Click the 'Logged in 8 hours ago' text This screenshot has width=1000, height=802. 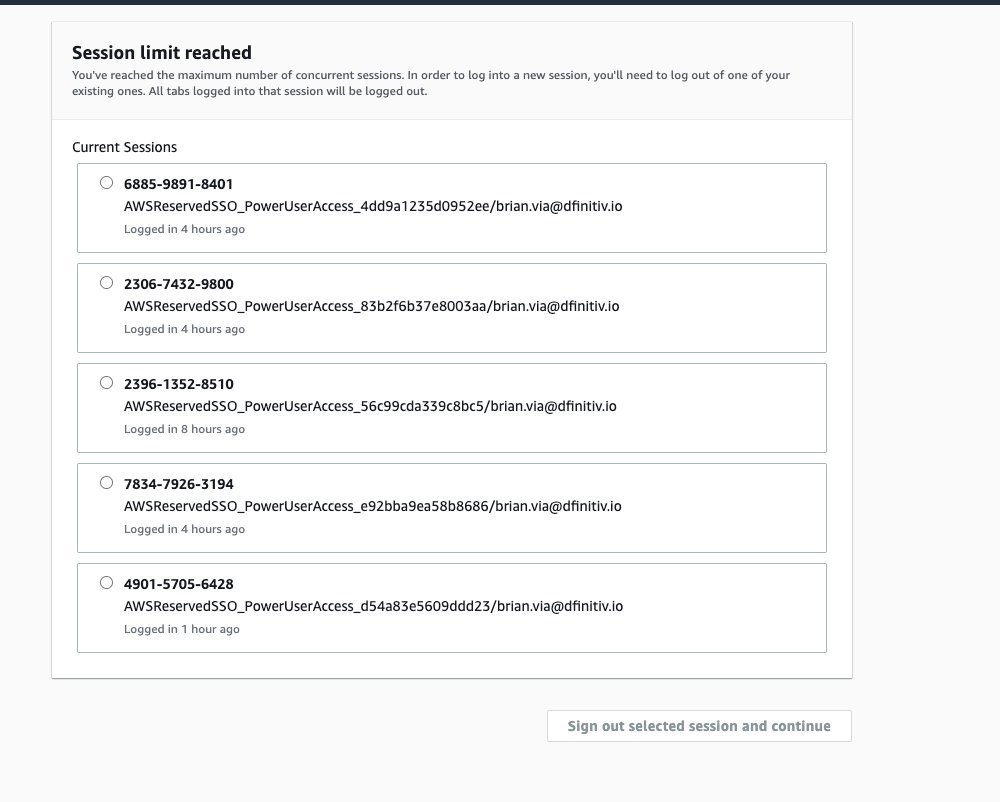[184, 429]
